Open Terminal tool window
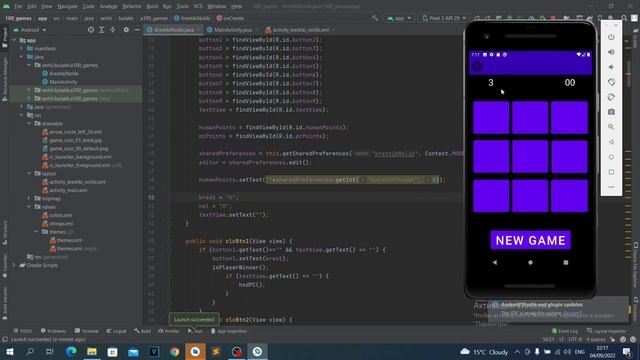The width and height of the screenshot is (640, 360). tap(87, 331)
